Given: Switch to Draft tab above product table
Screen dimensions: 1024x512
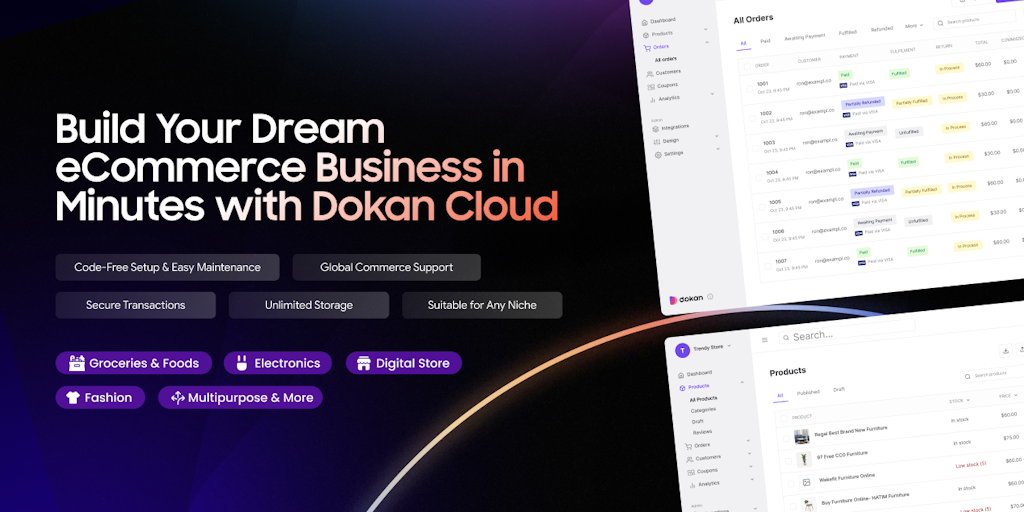Looking at the screenshot, I should click(x=839, y=390).
